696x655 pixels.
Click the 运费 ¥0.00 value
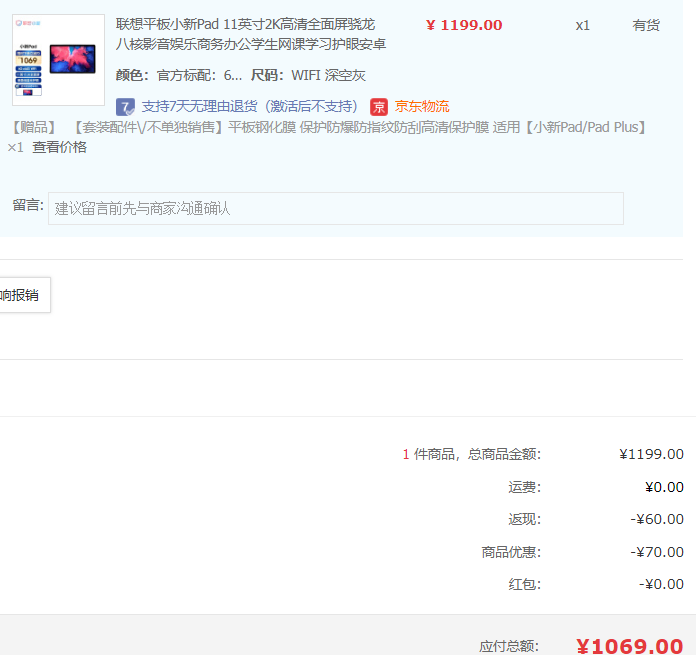[664, 487]
